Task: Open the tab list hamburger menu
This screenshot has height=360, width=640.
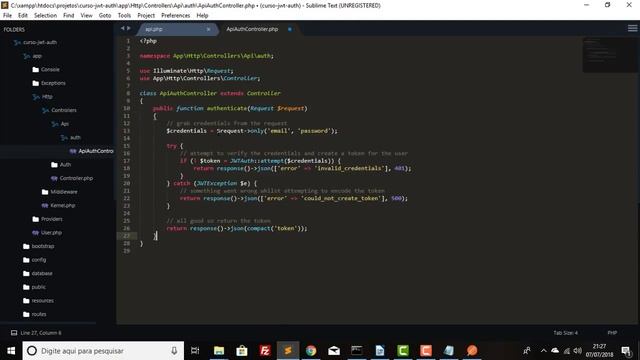Action: [633, 28]
